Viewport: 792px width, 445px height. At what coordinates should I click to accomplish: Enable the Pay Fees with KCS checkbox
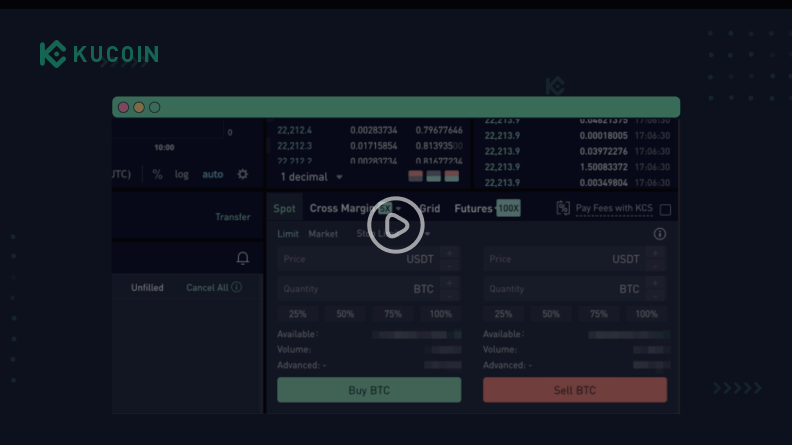(666, 210)
